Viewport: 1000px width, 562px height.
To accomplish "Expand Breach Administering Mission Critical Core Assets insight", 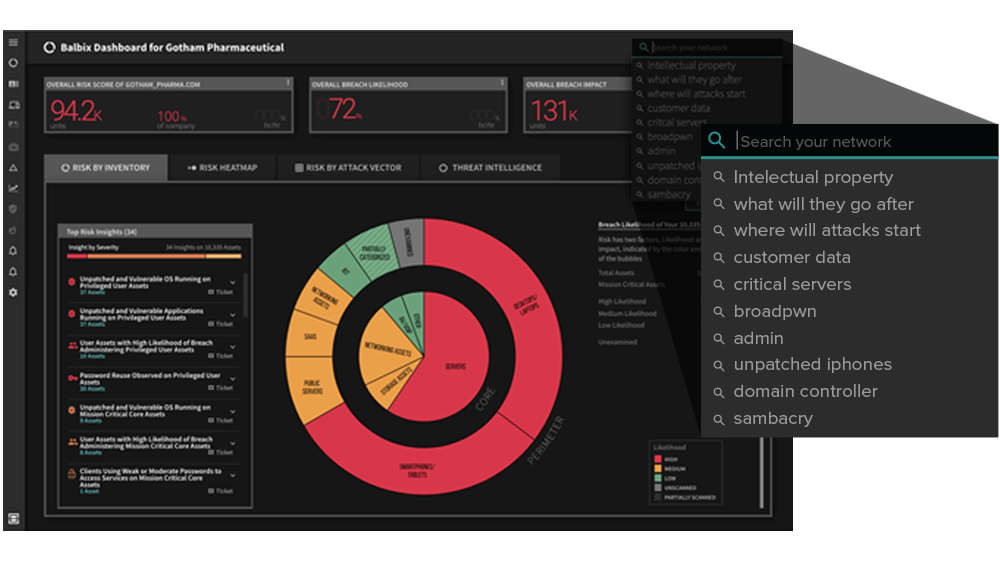I will 233,443.
